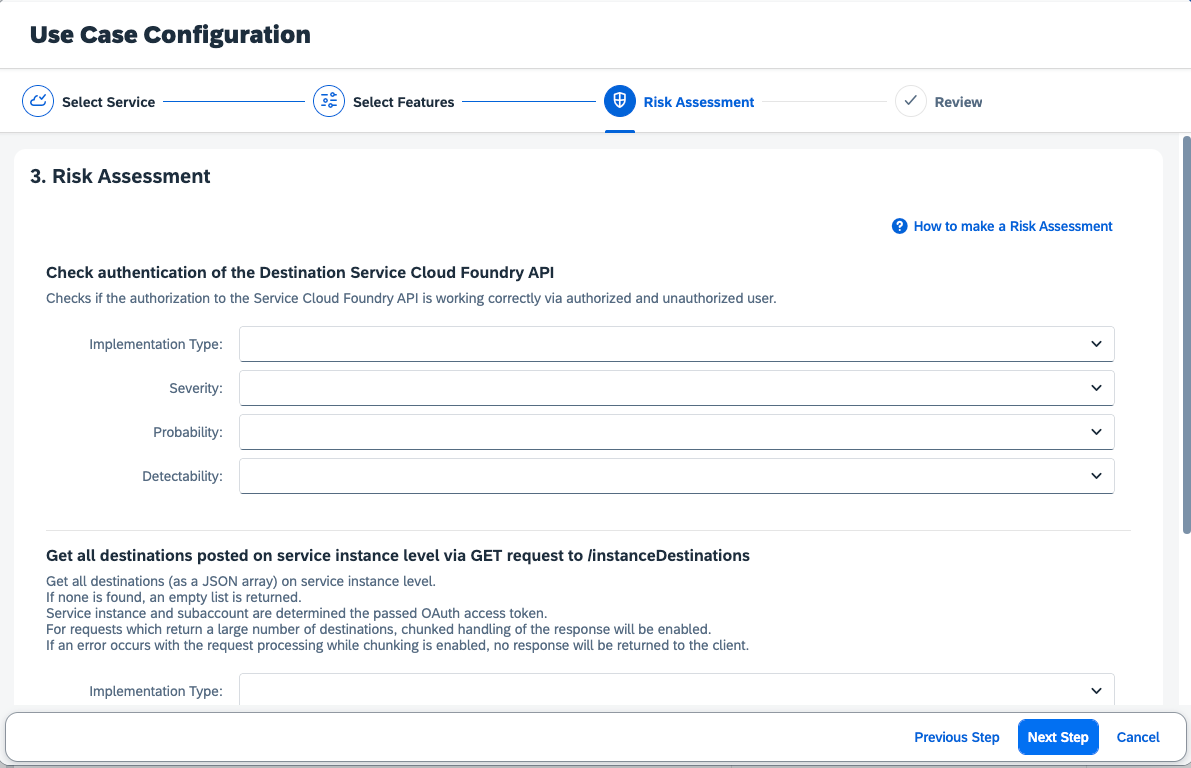
Task: Click the Next Step button
Action: [x=1058, y=737]
